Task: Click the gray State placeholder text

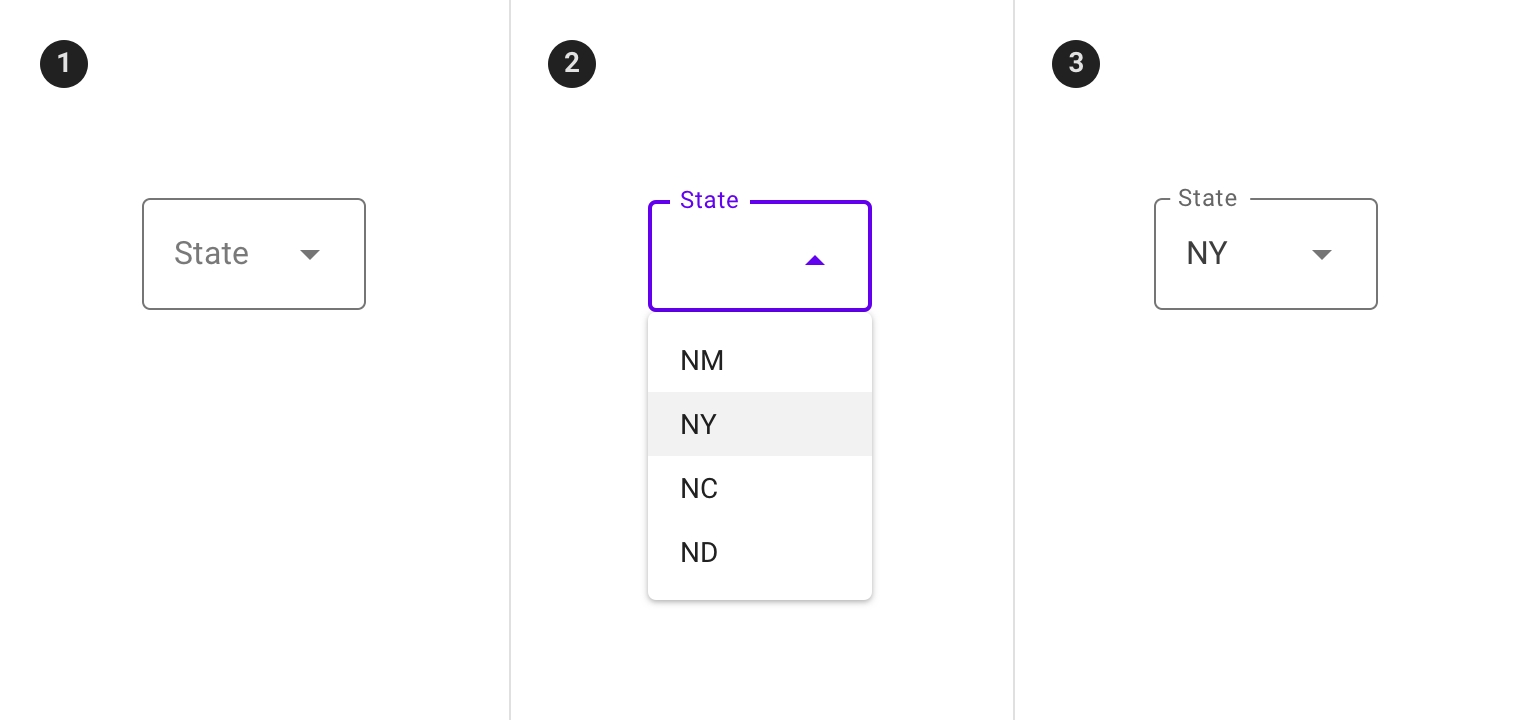Action: [211, 254]
